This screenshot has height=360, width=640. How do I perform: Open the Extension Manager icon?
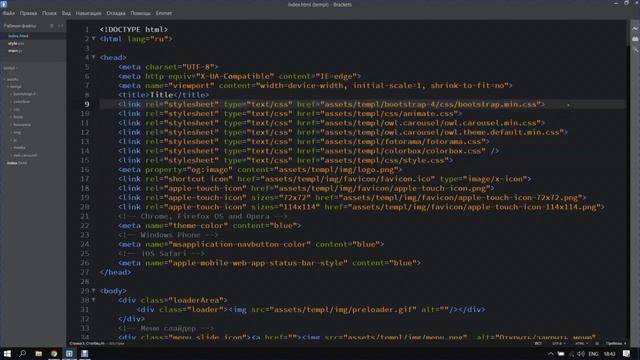pyautogui.click(x=635, y=39)
